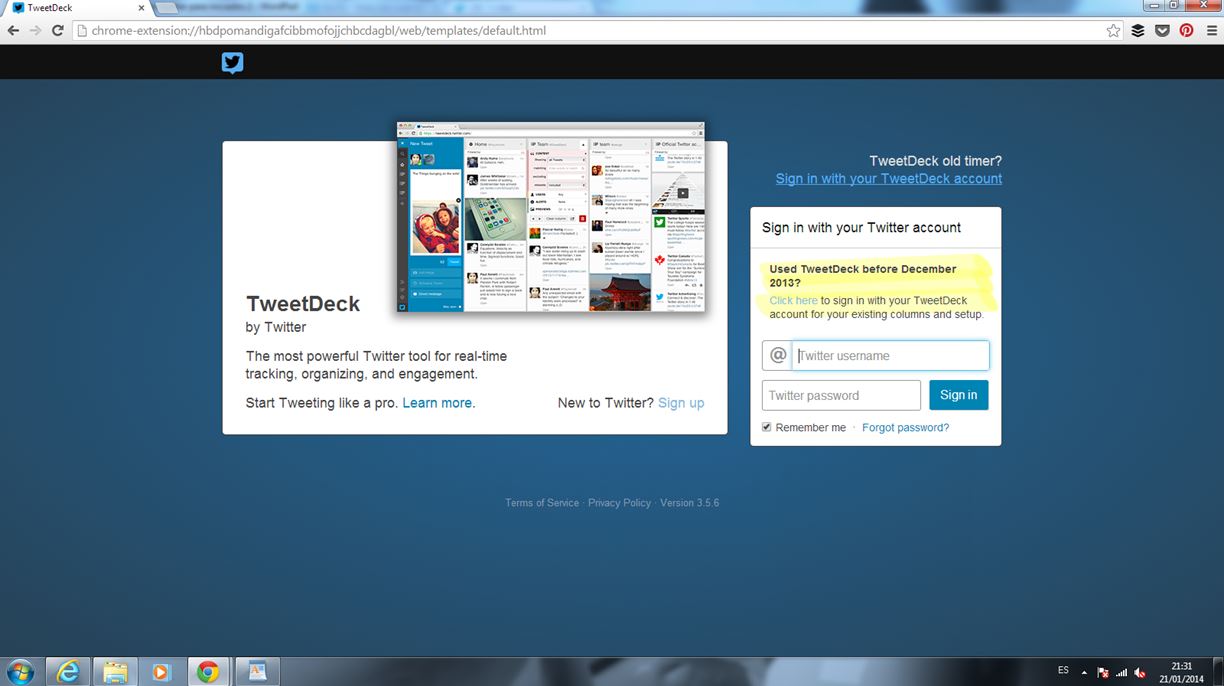The height and width of the screenshot is (686, 1224).
Task: Focus the Twitter username field
Action: point(890,355)
